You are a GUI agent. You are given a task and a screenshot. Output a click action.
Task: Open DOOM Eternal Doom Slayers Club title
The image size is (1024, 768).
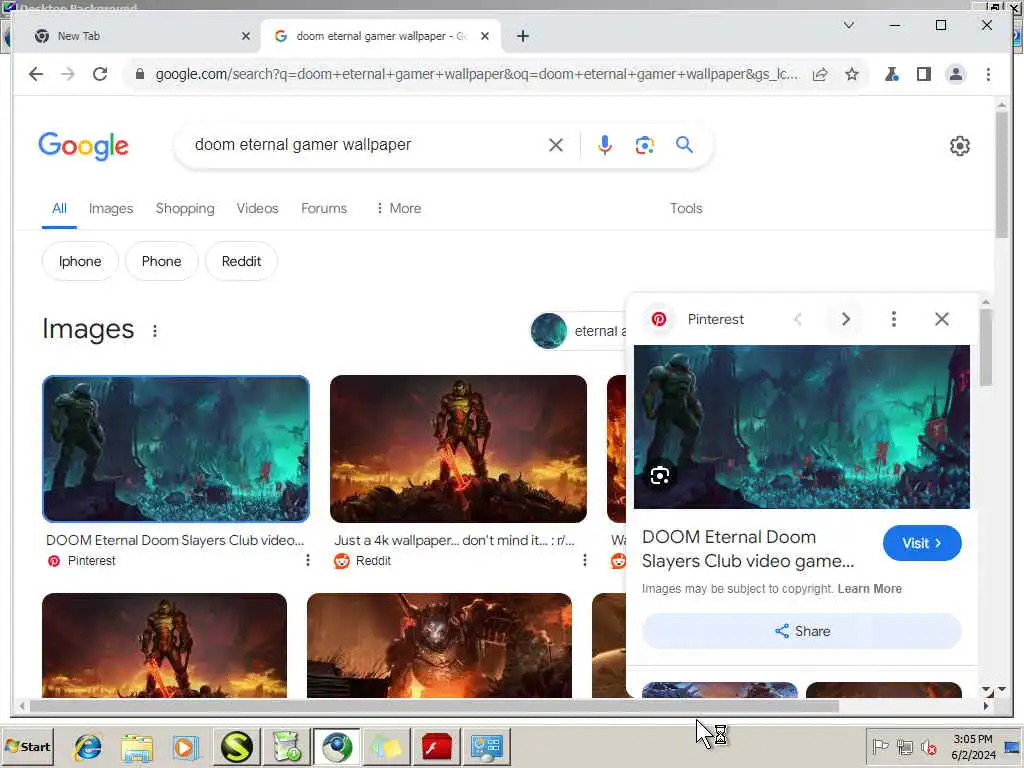click(x=748, y=549)
